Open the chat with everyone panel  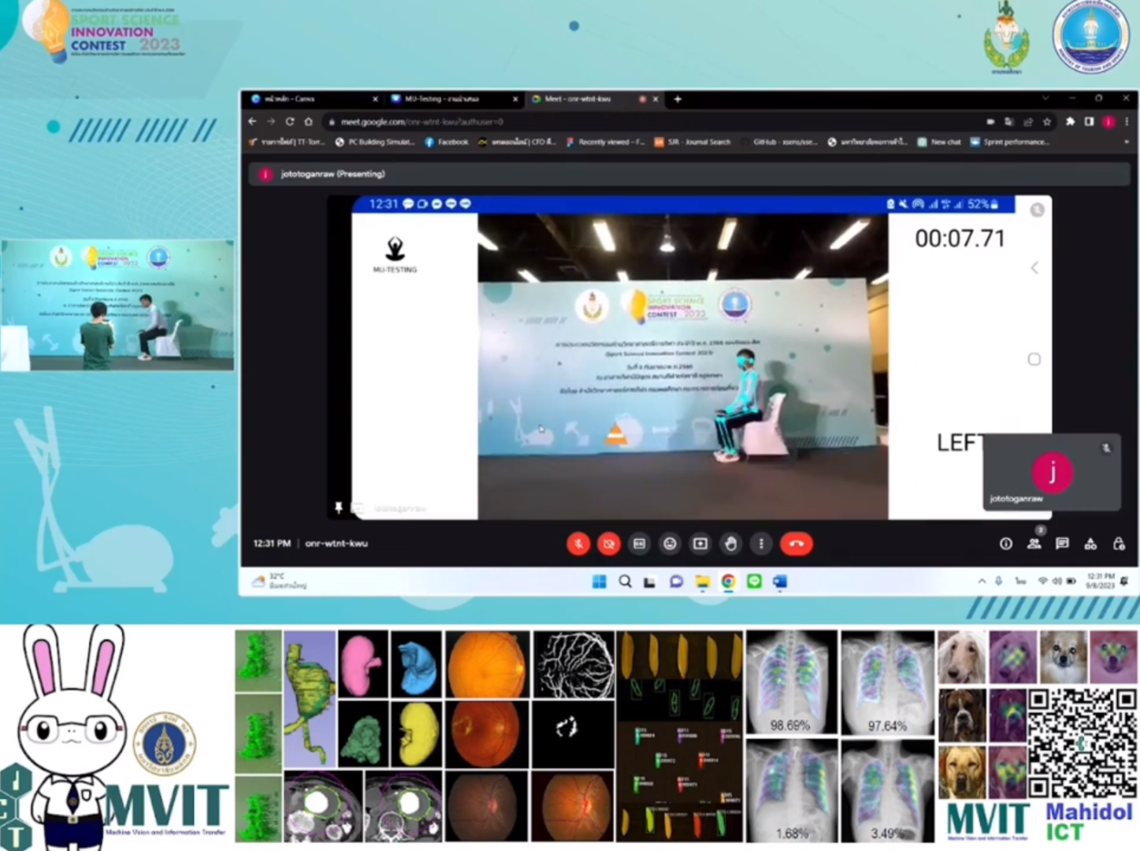click(x=1062, y=544)
